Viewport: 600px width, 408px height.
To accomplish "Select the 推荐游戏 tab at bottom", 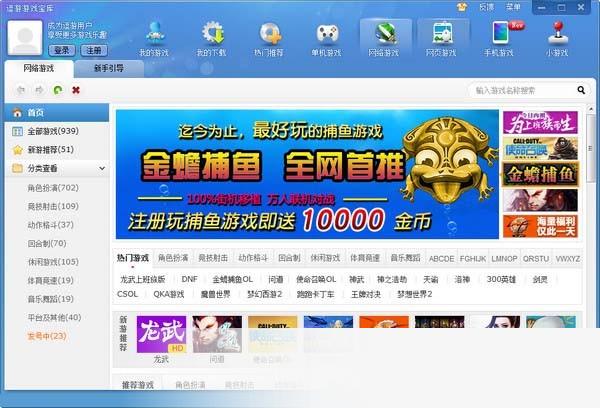I will tap(137, 385).
